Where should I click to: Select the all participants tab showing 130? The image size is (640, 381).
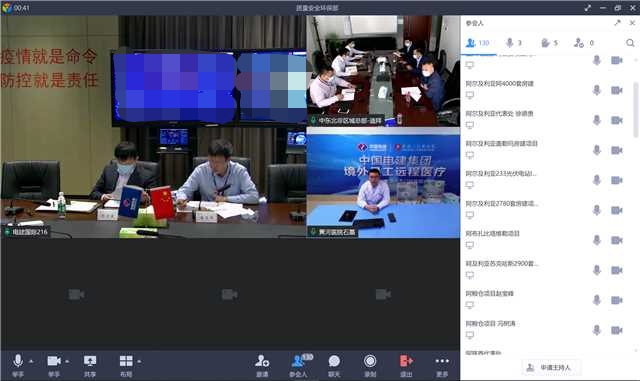coord(478,43)
